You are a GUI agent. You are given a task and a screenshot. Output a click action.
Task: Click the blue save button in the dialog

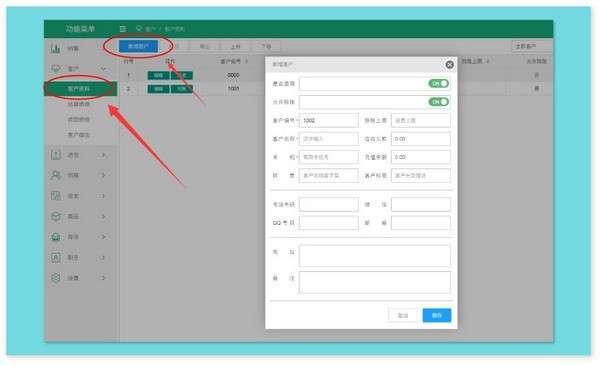coord(437,315)
